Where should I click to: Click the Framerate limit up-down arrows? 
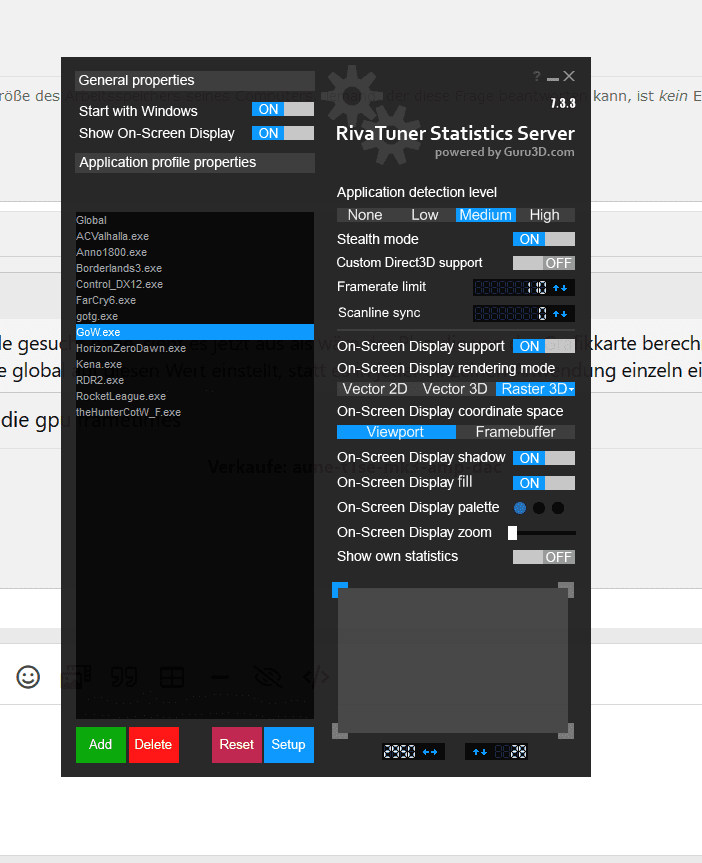pos(560,287)
